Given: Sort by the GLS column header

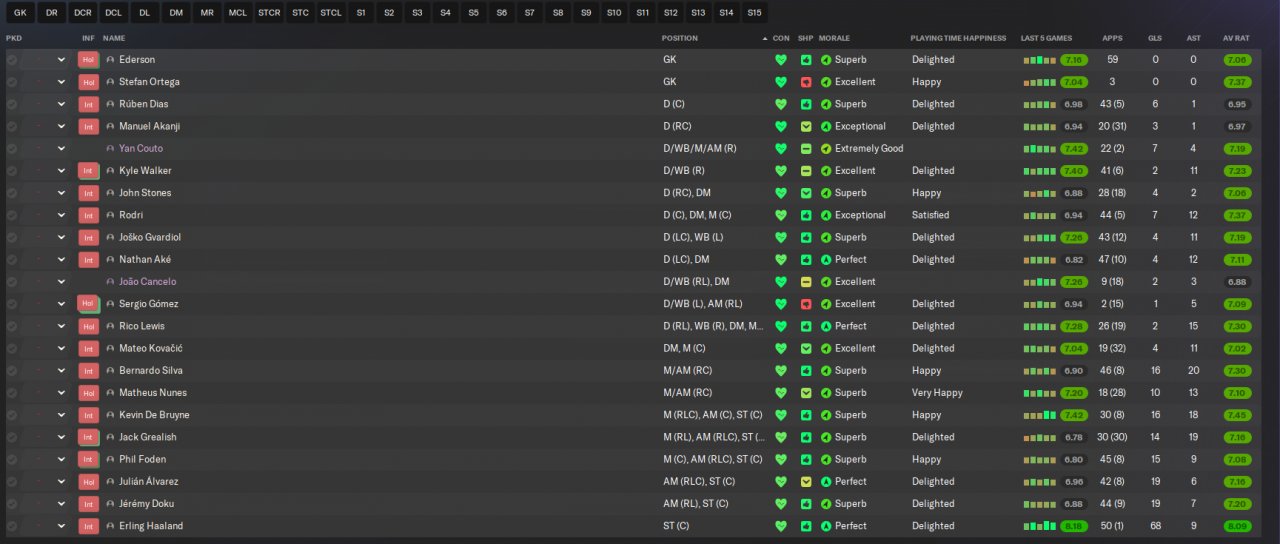Looking at the screenshot, I should tap(1155, 38).
